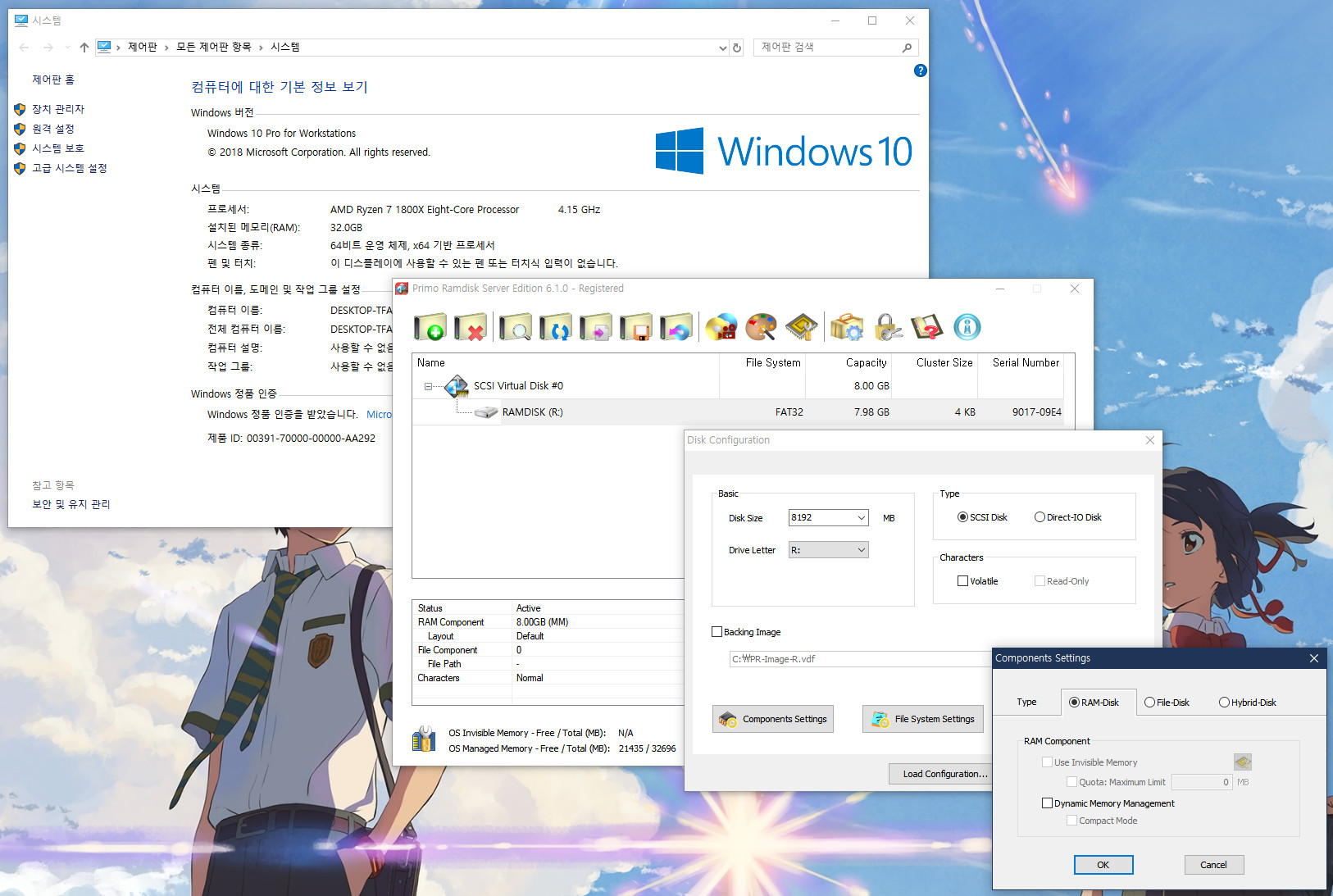Select Direct-IO Disk type
Screen dimensions: 1333x896
tap(1068, 517)
